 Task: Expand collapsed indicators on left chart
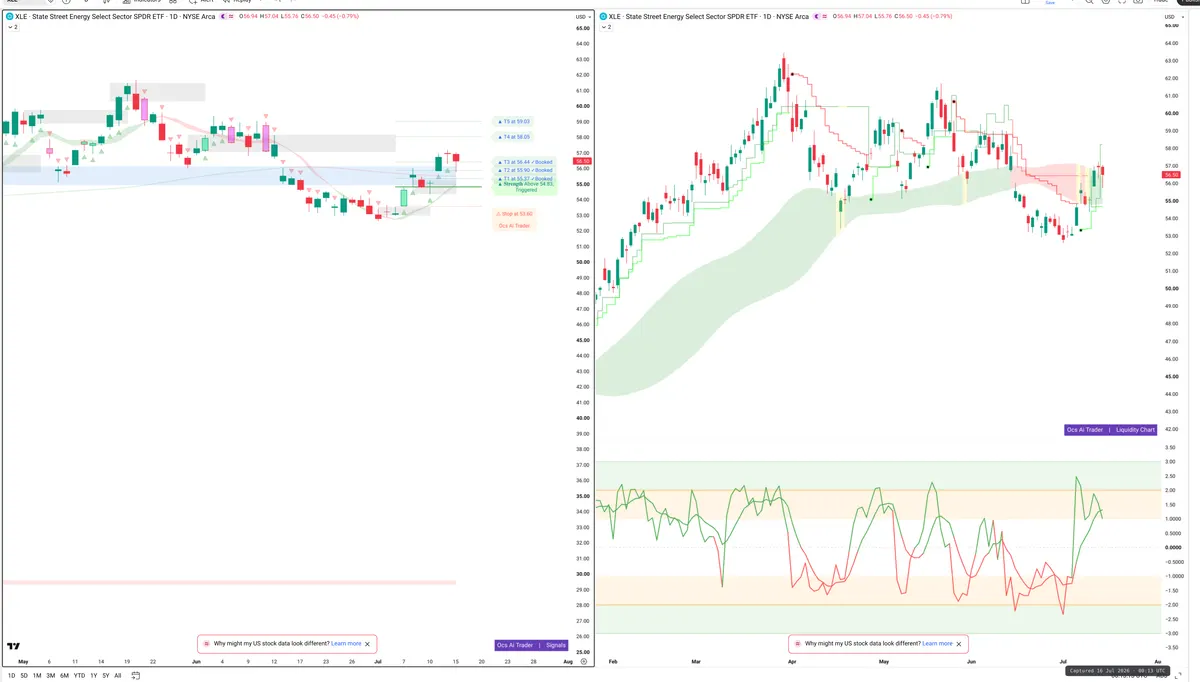pos(12,27)
